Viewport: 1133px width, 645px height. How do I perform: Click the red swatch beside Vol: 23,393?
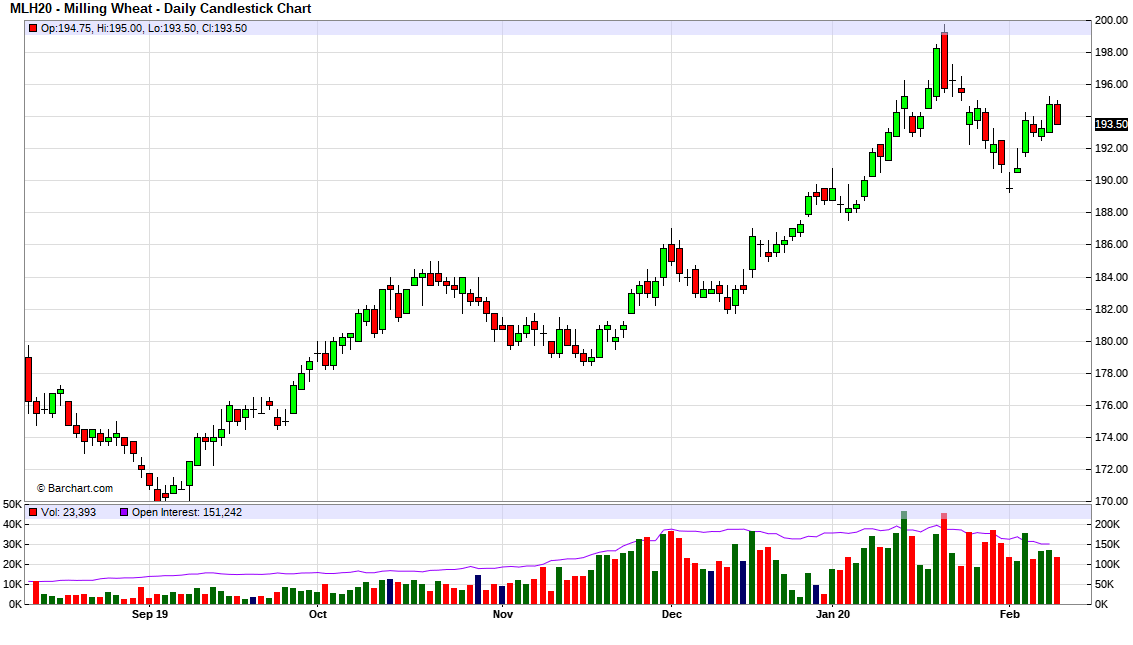point(33,512)
